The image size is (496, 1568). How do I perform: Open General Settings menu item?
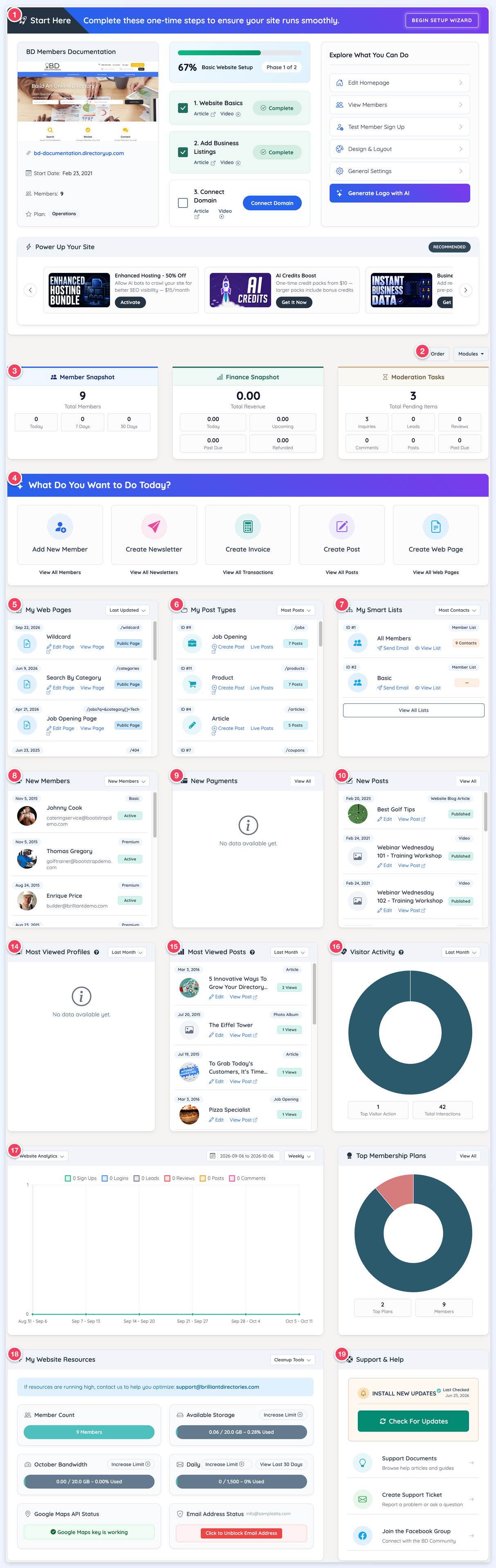[400, 171]
